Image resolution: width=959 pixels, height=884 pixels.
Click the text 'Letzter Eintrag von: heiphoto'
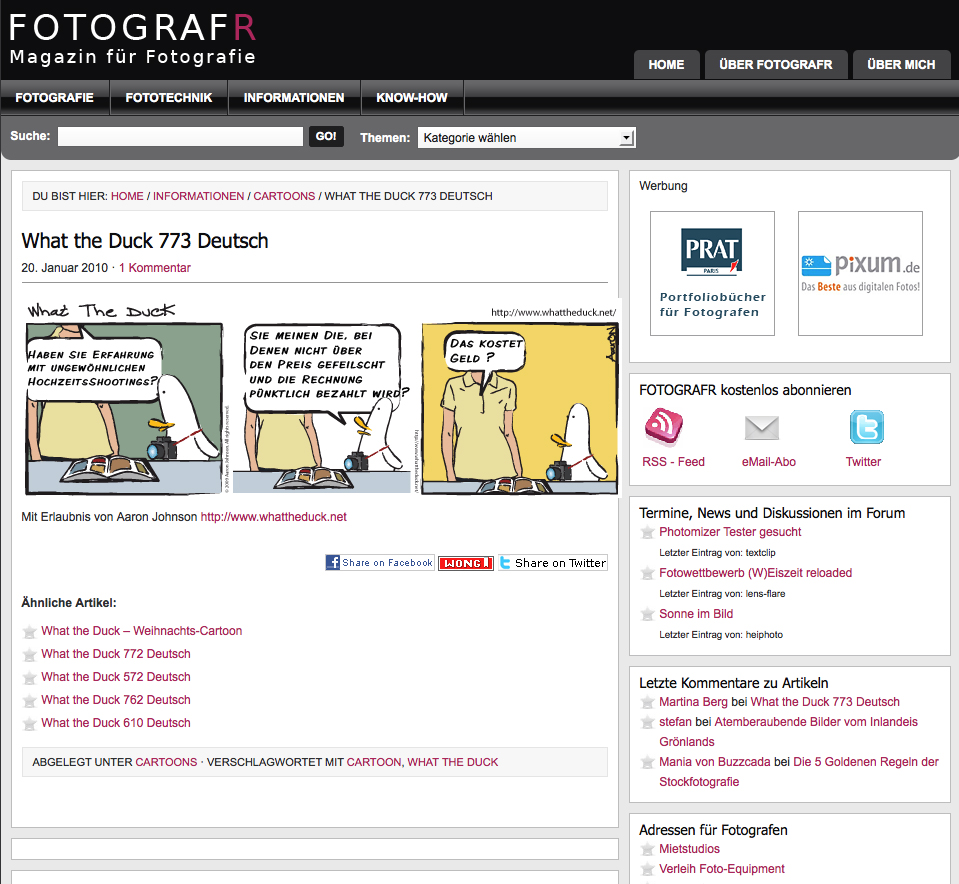click(x=721, y=635)
